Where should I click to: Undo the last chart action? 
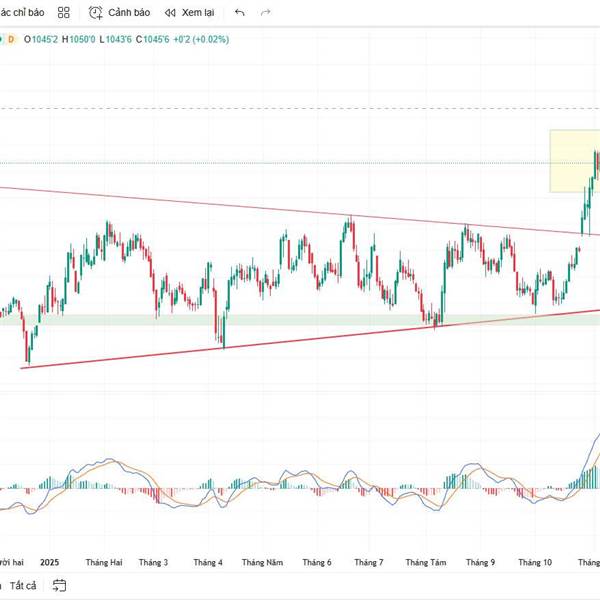tap(240, 13)
